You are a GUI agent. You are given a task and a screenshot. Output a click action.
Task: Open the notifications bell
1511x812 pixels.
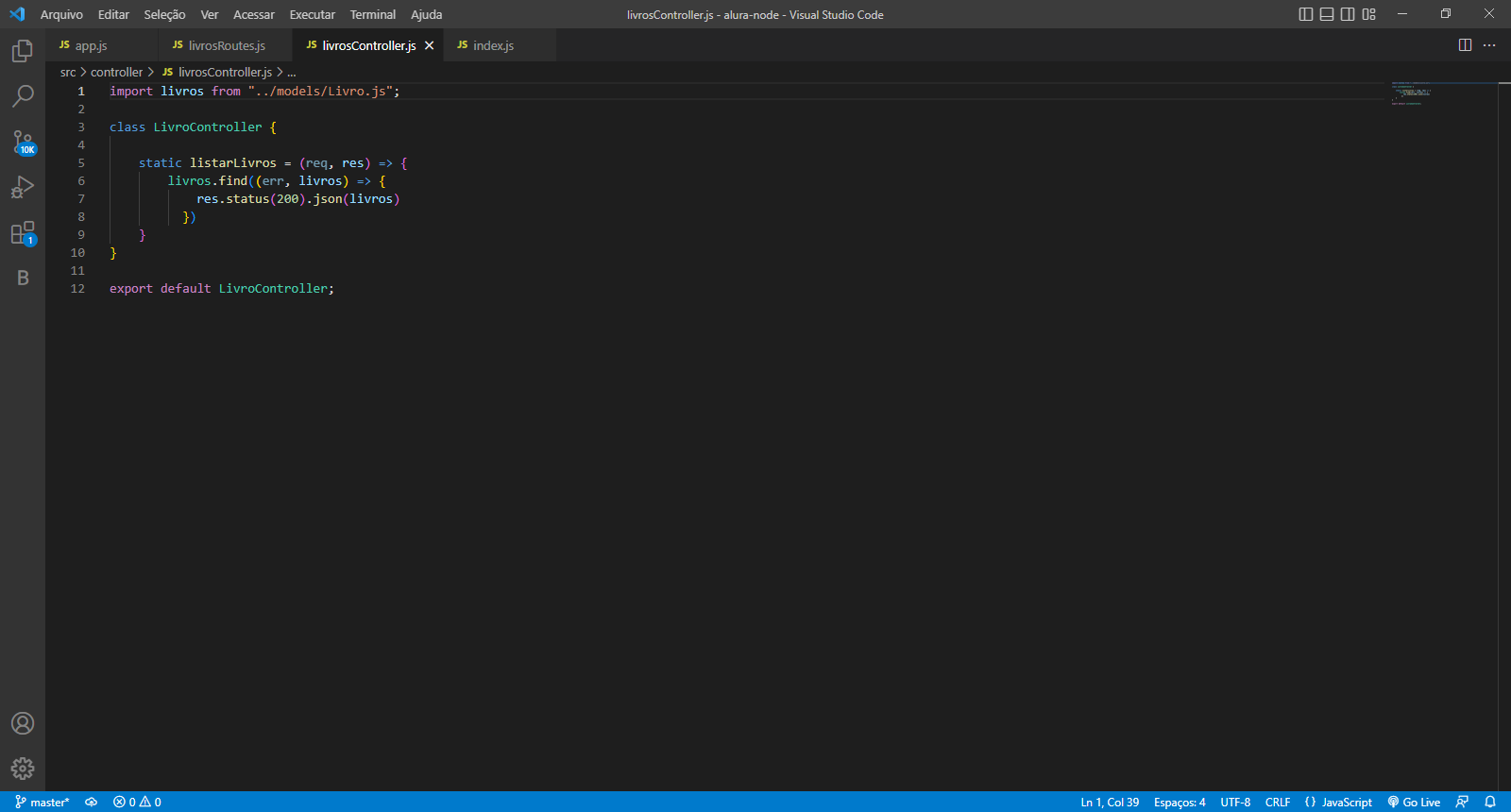1490,802
